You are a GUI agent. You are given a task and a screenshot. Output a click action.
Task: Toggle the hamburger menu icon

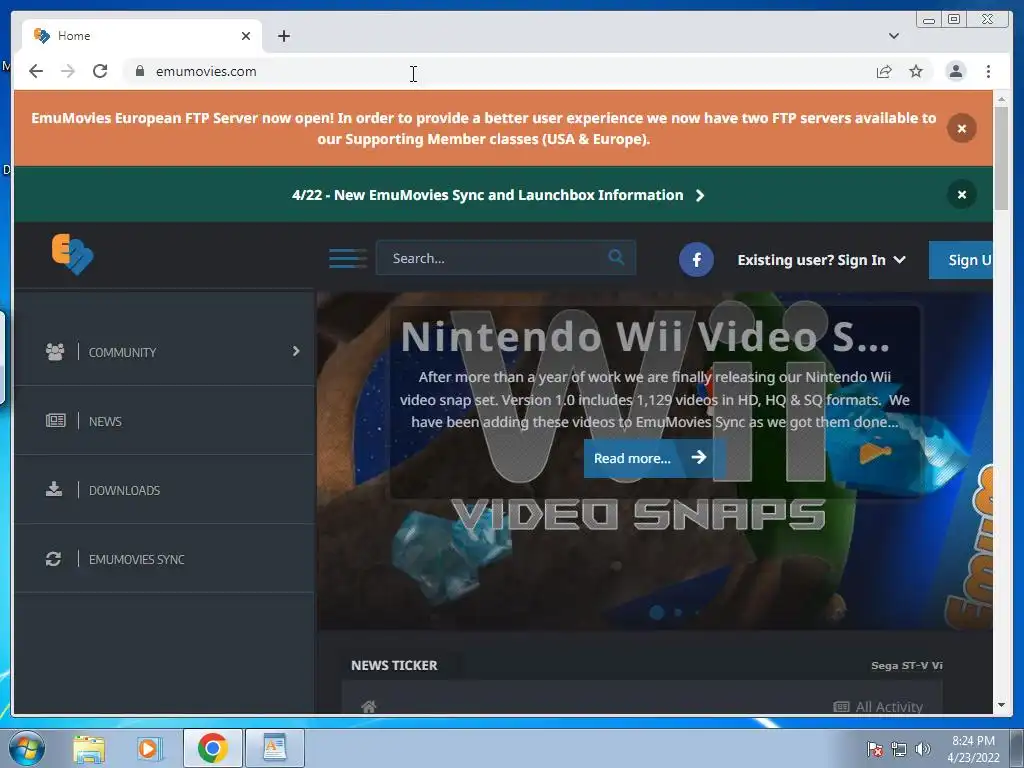(347, 259)
